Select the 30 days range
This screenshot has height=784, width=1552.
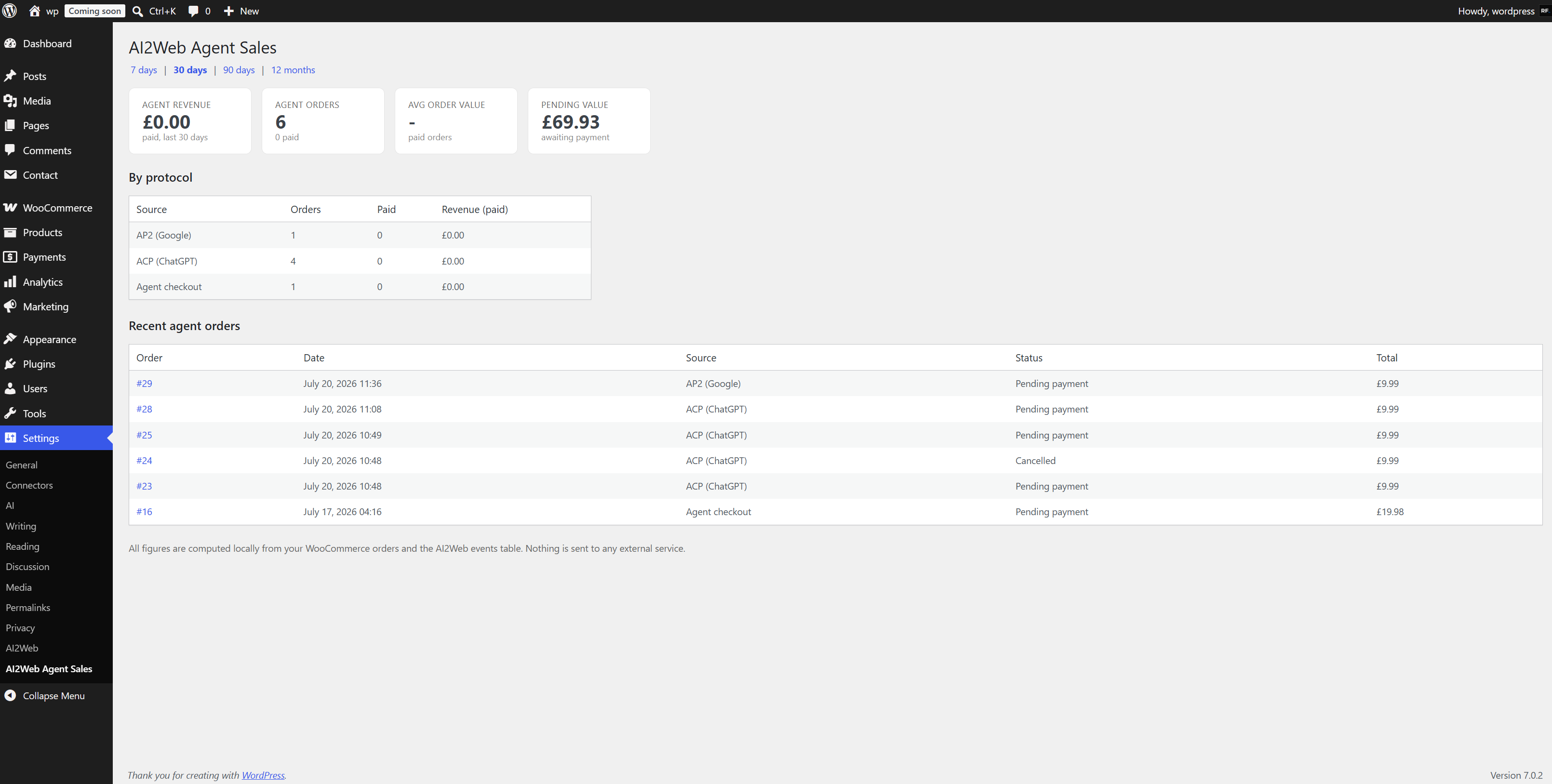click(190, 70)
